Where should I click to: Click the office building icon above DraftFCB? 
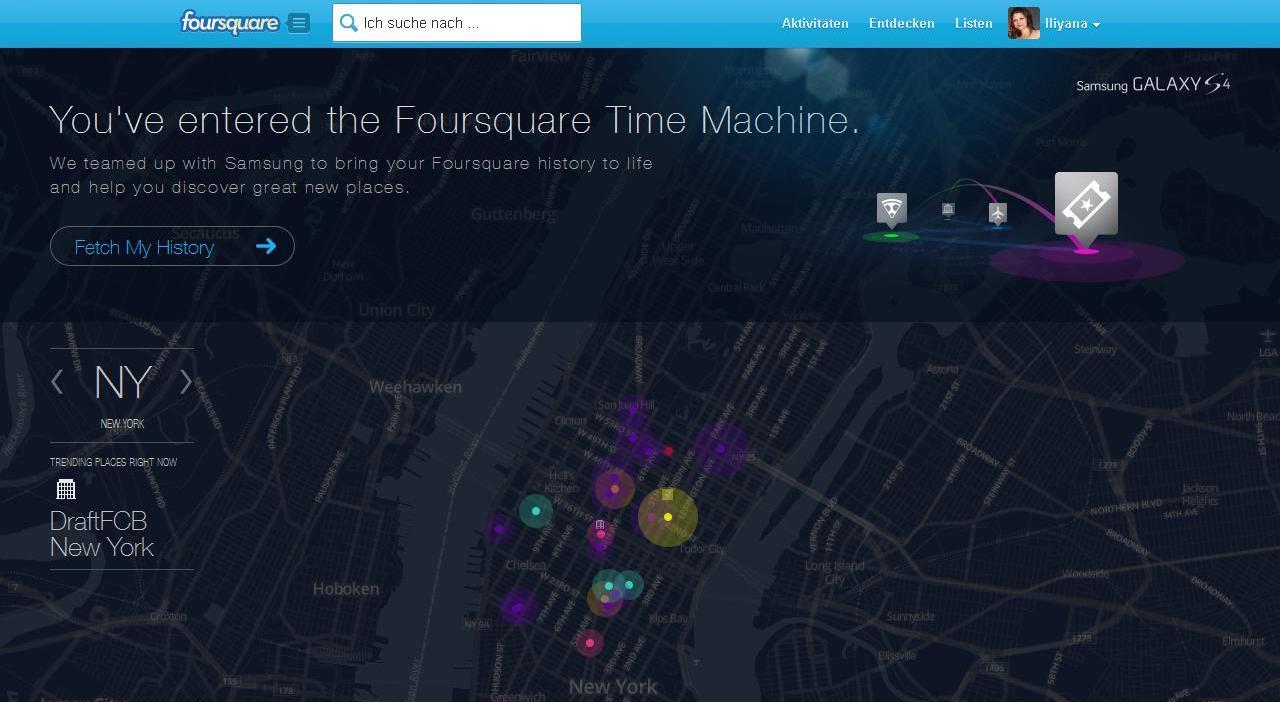[x=66, y=489]
